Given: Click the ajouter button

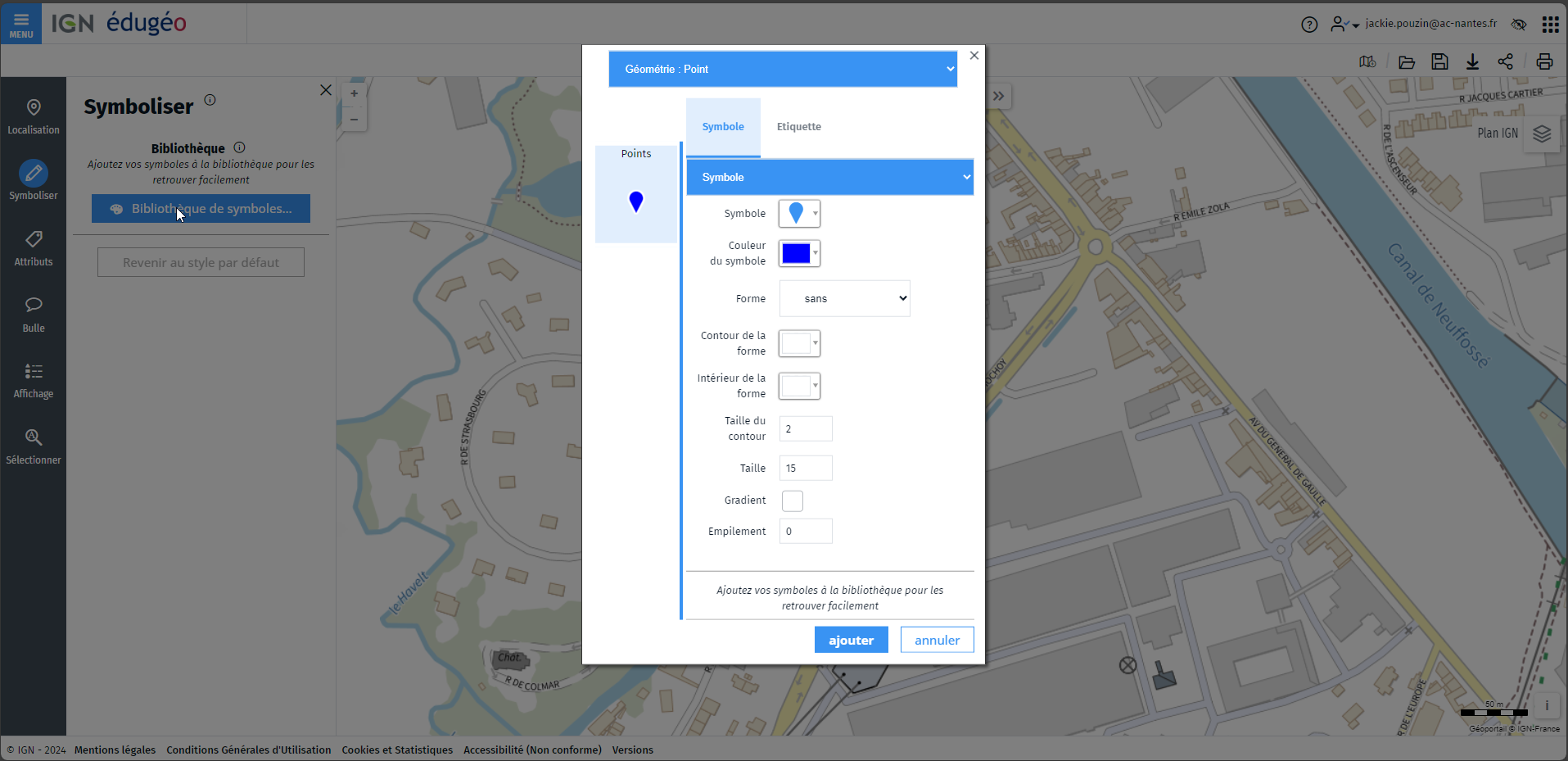Looking at the screenshot, I should (851, 640).
